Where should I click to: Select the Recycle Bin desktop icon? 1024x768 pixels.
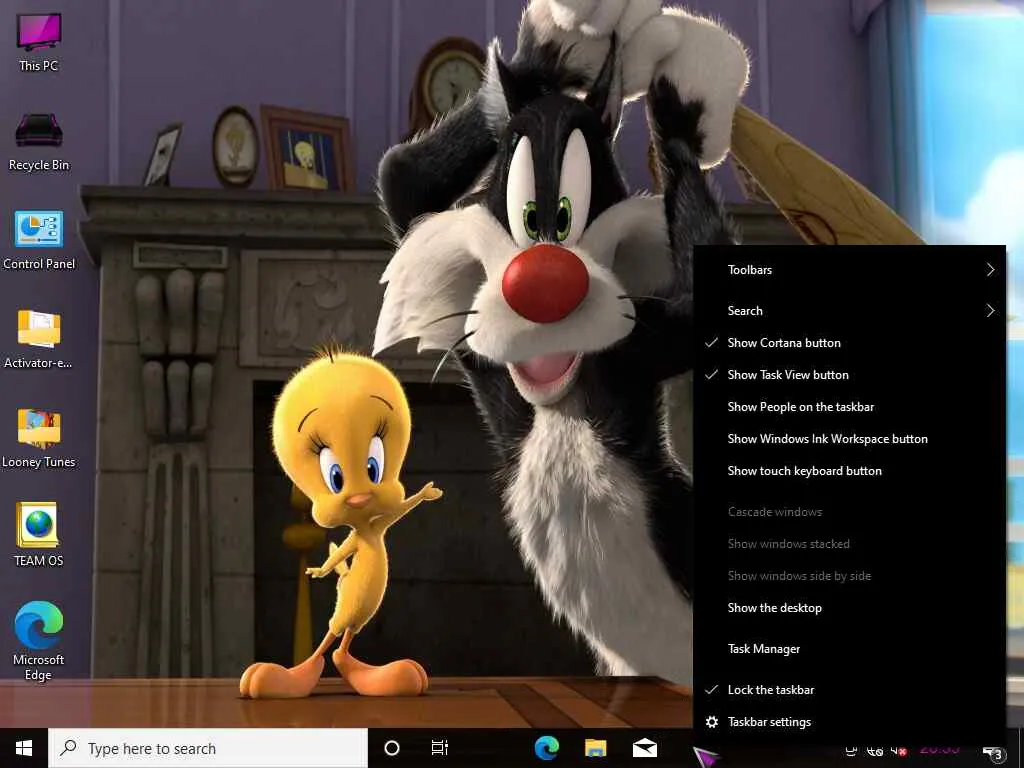click(x=39, y=142)
